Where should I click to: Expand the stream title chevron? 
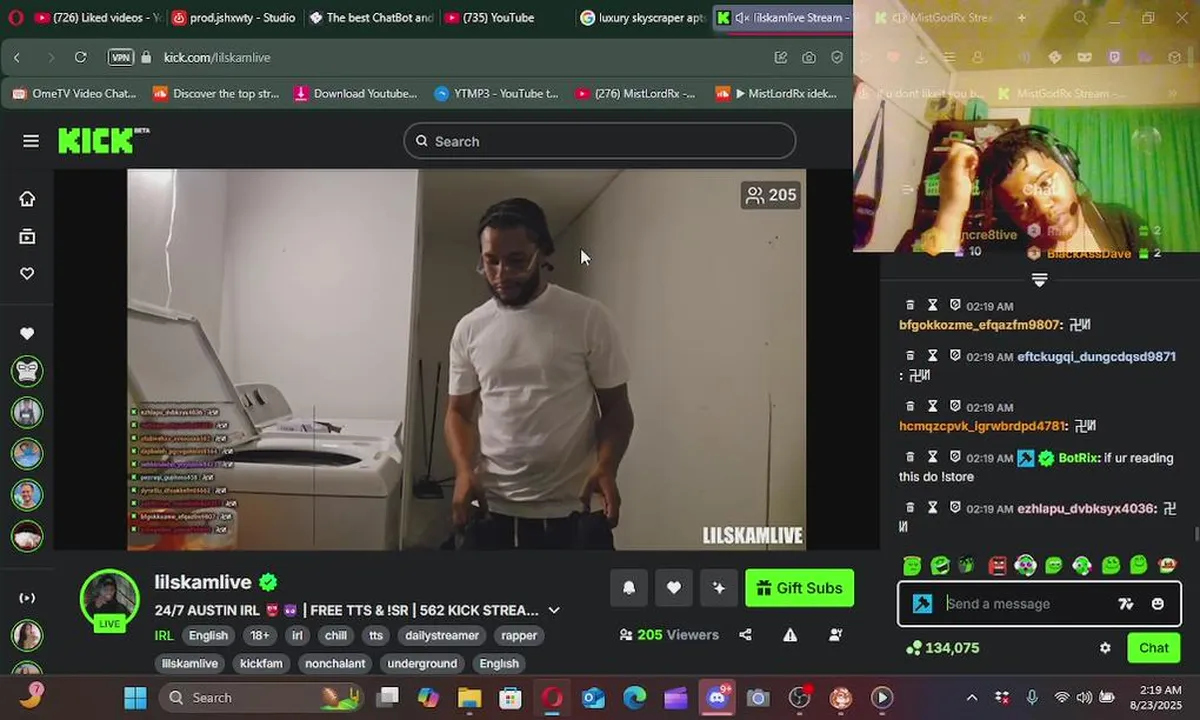554,610
